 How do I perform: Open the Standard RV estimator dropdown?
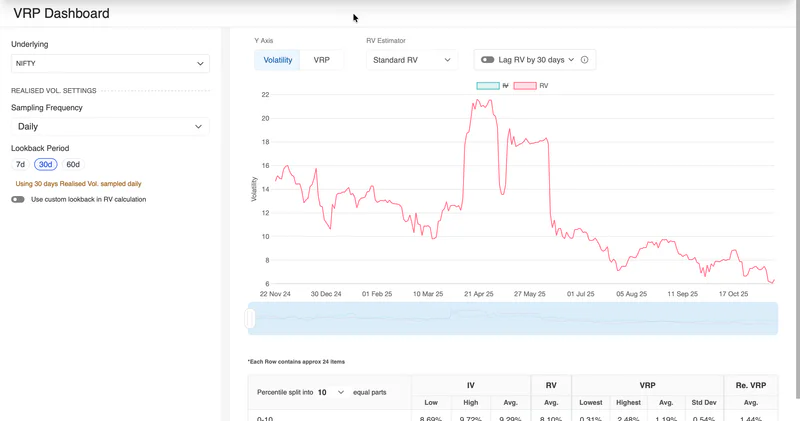pyautogui.click(x=412, y=60)
